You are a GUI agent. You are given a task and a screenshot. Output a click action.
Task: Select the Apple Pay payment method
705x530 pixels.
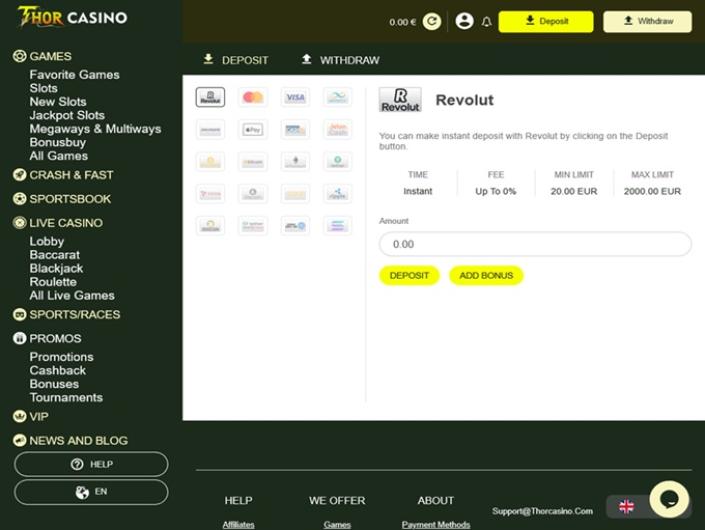click(253, 129)
